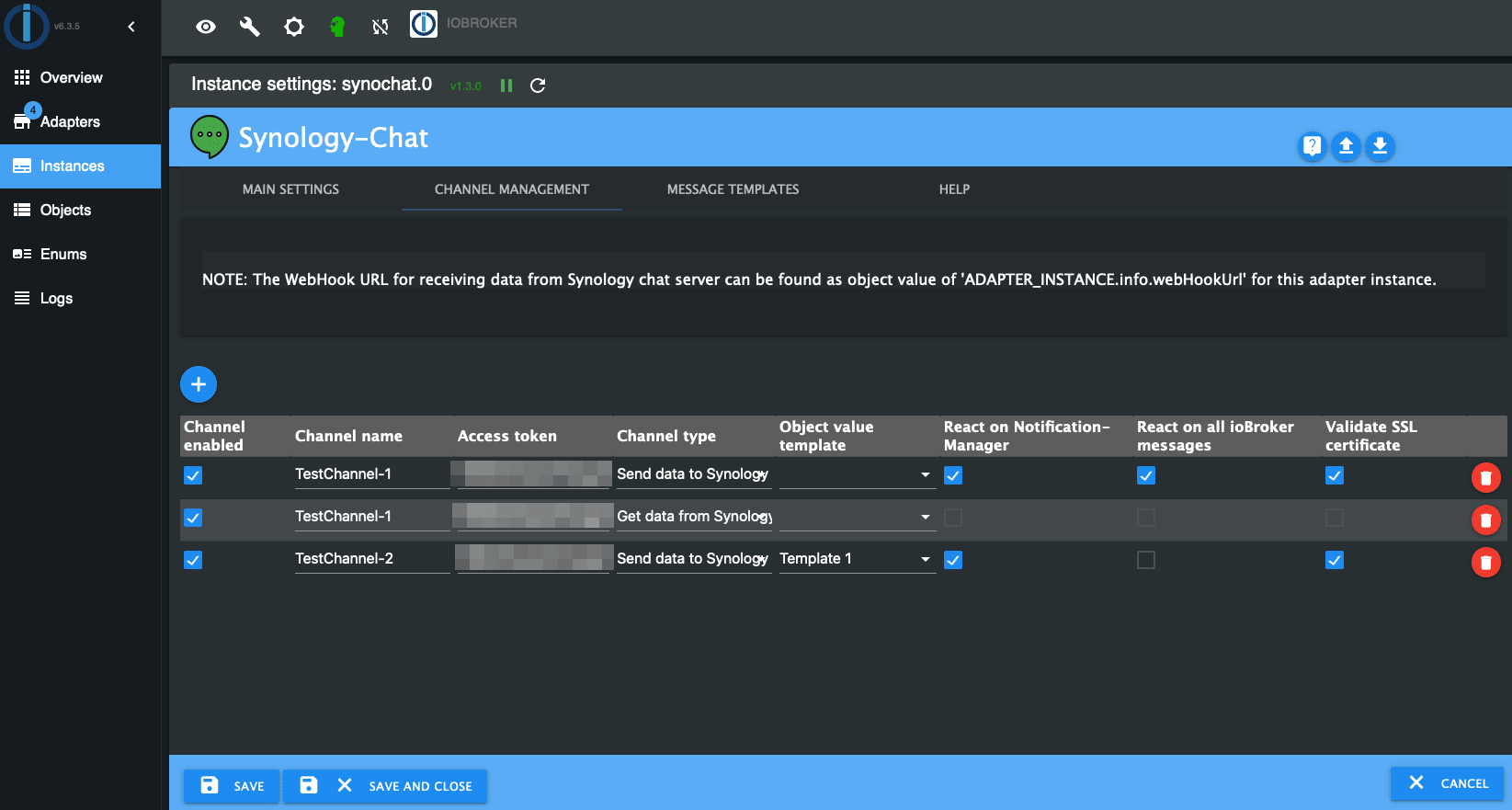Click the v1.3.0 version label
1512x810 pixels.
click(x=466, y=86)
